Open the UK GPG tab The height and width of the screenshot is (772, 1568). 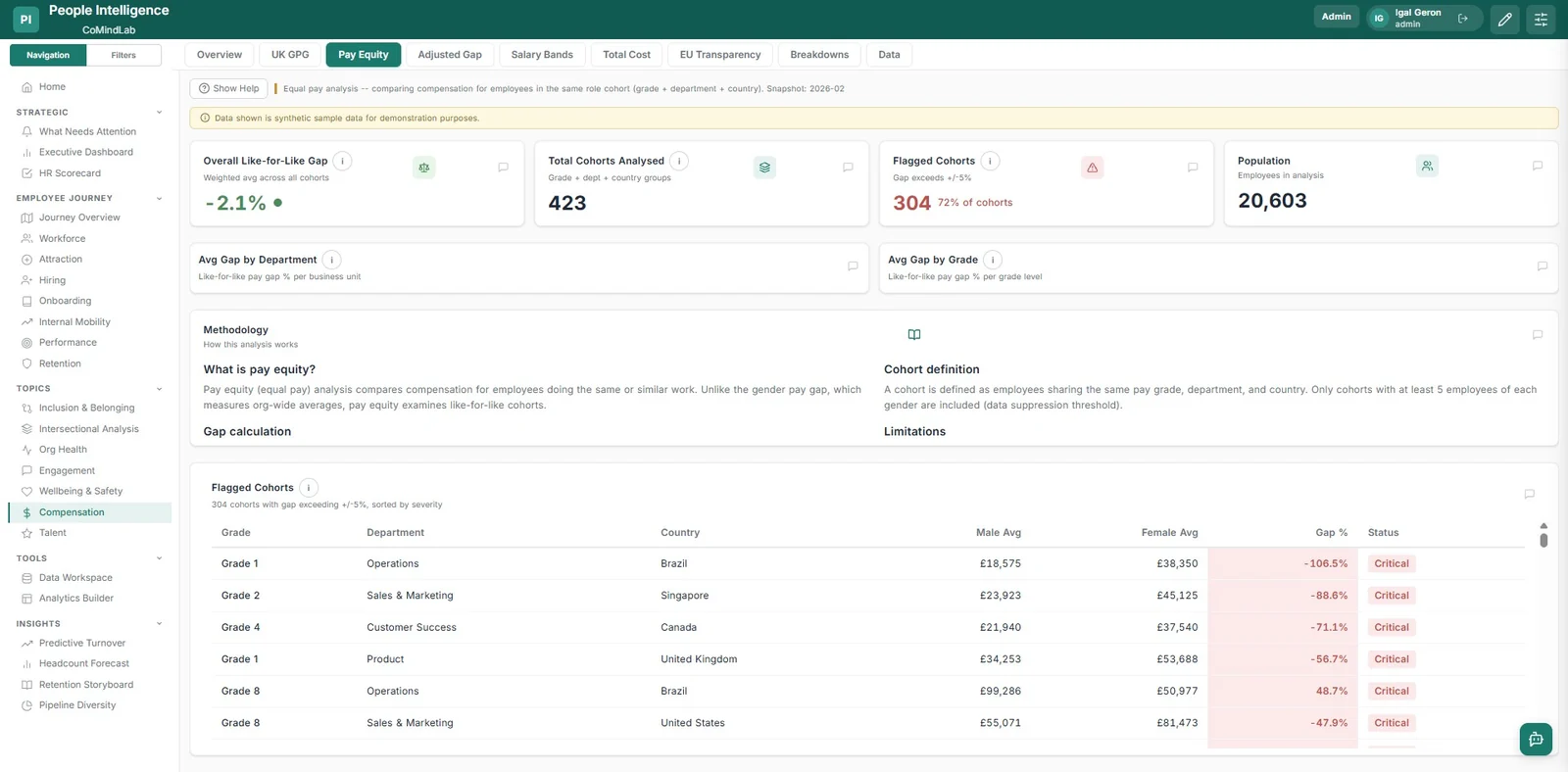click(290, 55)
